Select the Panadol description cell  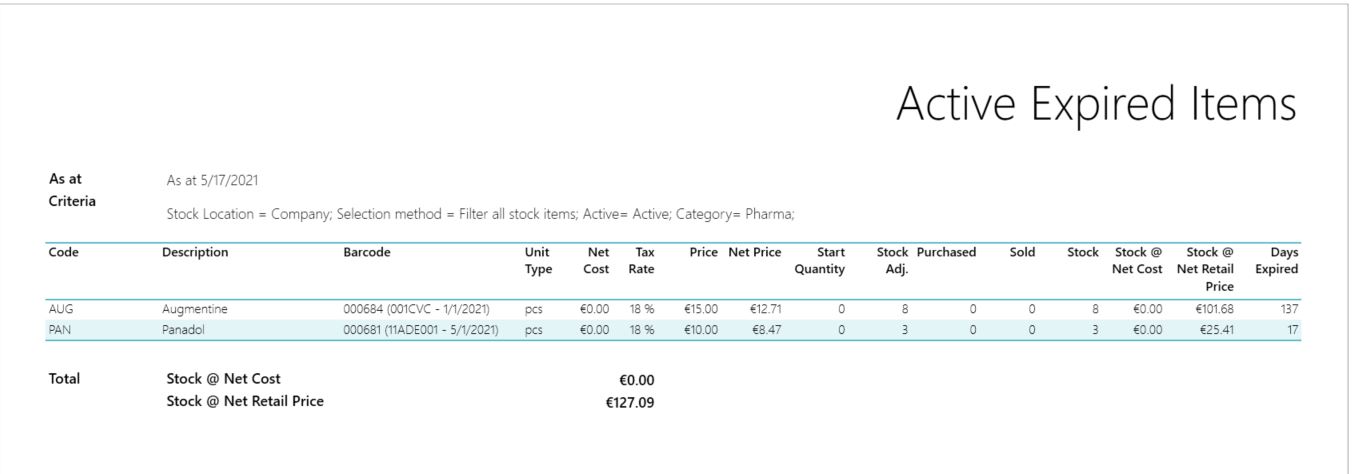(183, 329)
